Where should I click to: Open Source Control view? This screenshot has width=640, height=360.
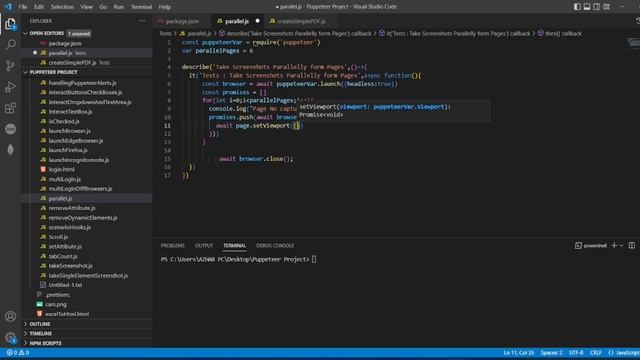point(11,65)
